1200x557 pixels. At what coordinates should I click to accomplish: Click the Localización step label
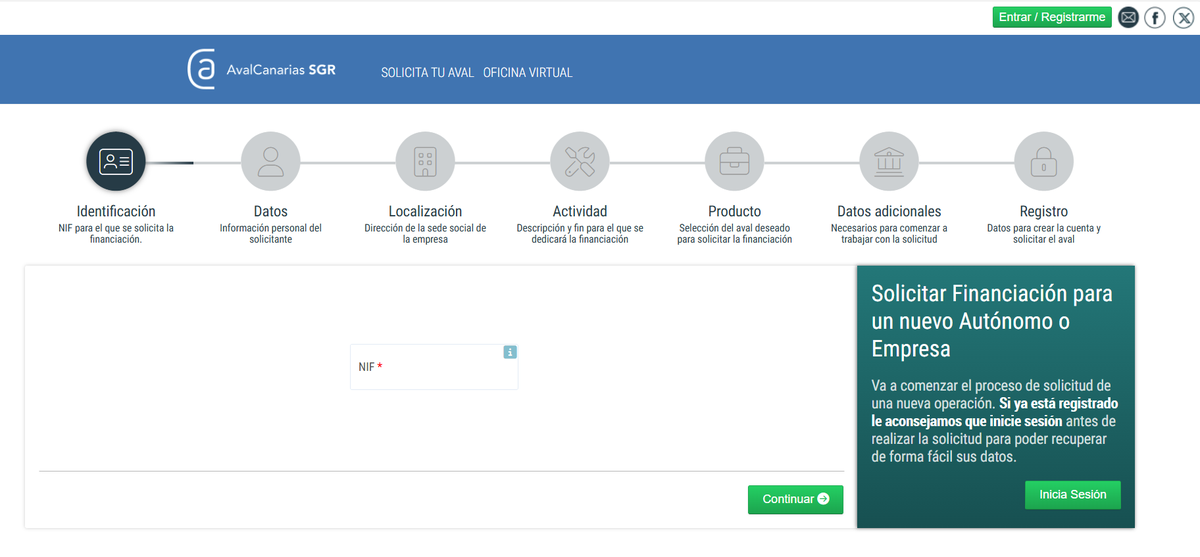[x=425, y=212]
